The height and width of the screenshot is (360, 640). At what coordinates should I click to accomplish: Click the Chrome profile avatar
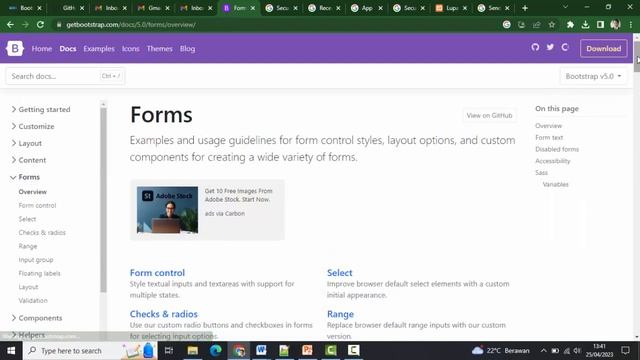(616, 24)
